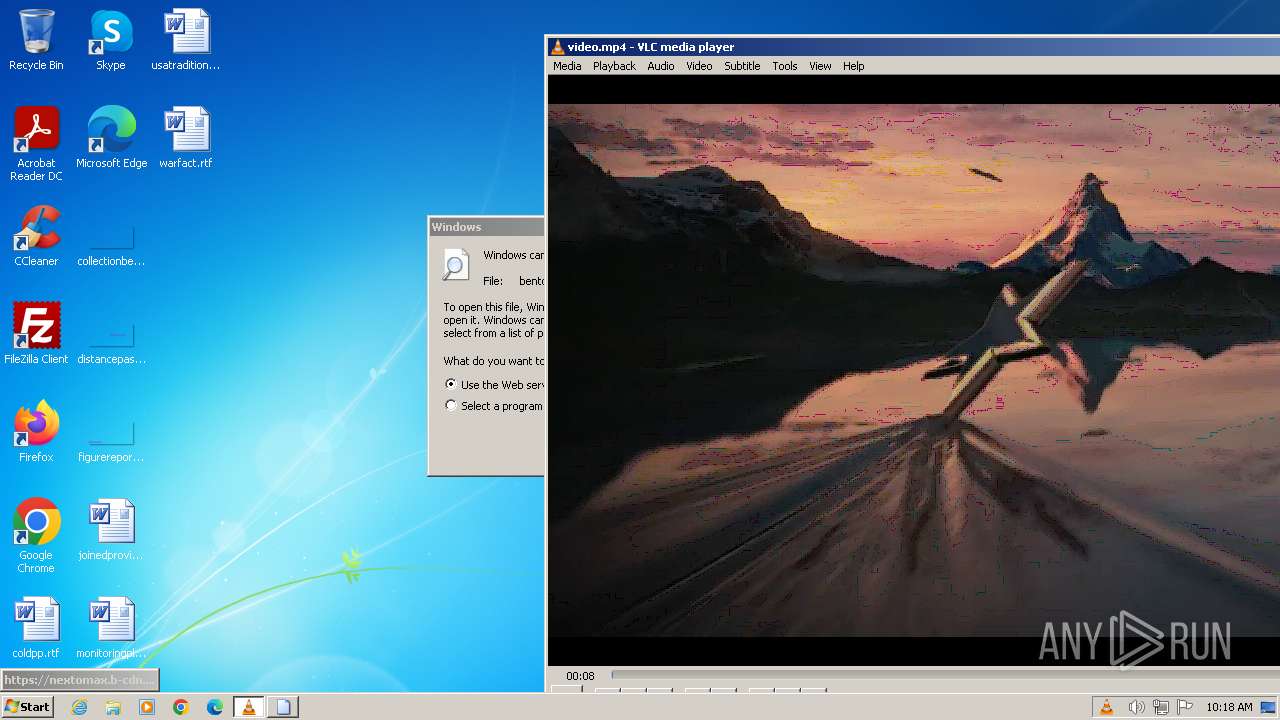This screenshot has height=720, width=1280.
Task: Launch Firefox from the desktop
Action: (x=36, y=432)
